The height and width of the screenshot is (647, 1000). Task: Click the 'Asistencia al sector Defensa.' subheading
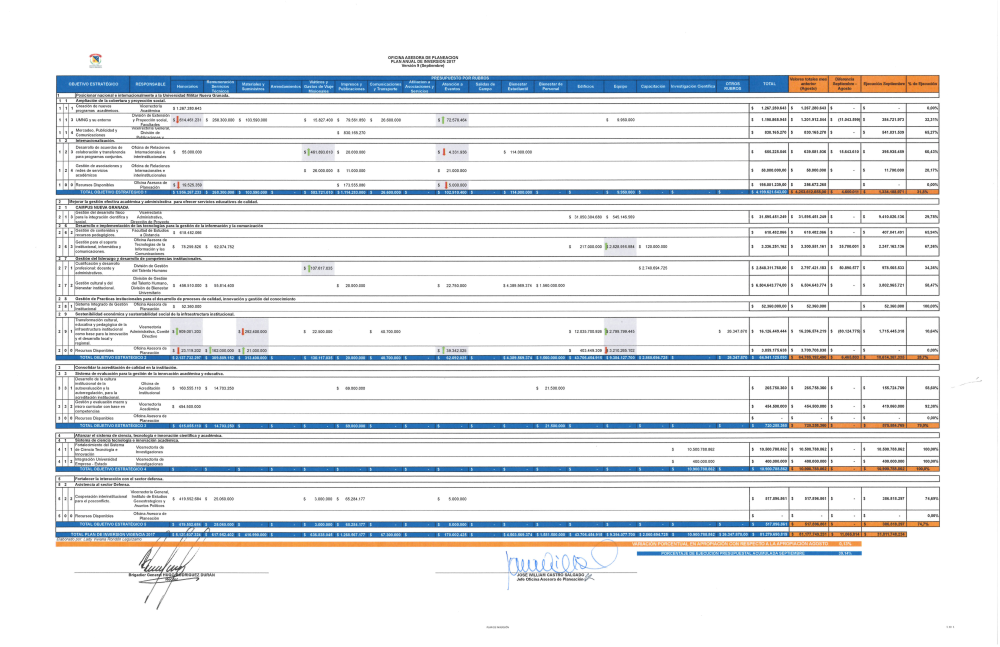tap(103, 484)
